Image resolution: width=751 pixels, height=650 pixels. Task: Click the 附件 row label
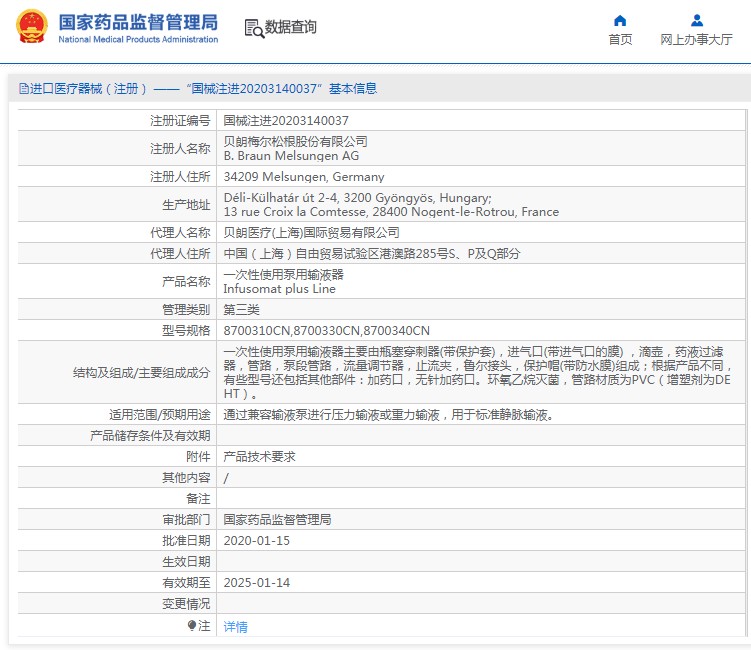pyautogui.click(x=198, y=456)
